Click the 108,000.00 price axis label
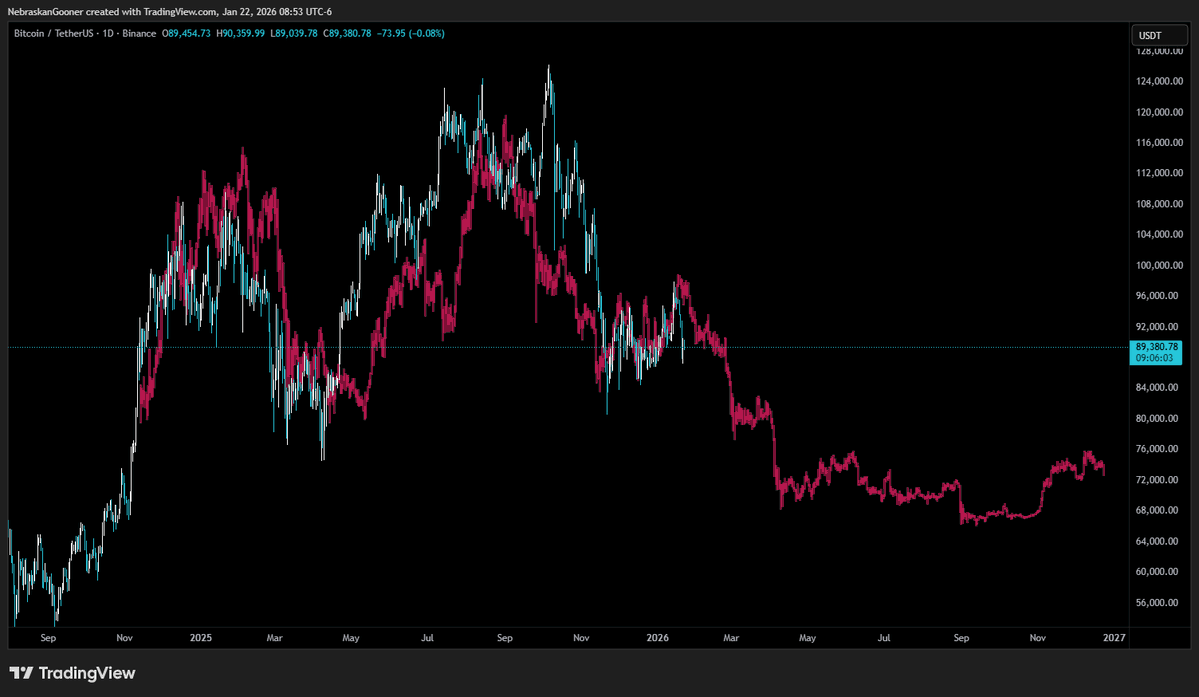1199x697 pixels. pyautogui.click(x=1159, y=204)
